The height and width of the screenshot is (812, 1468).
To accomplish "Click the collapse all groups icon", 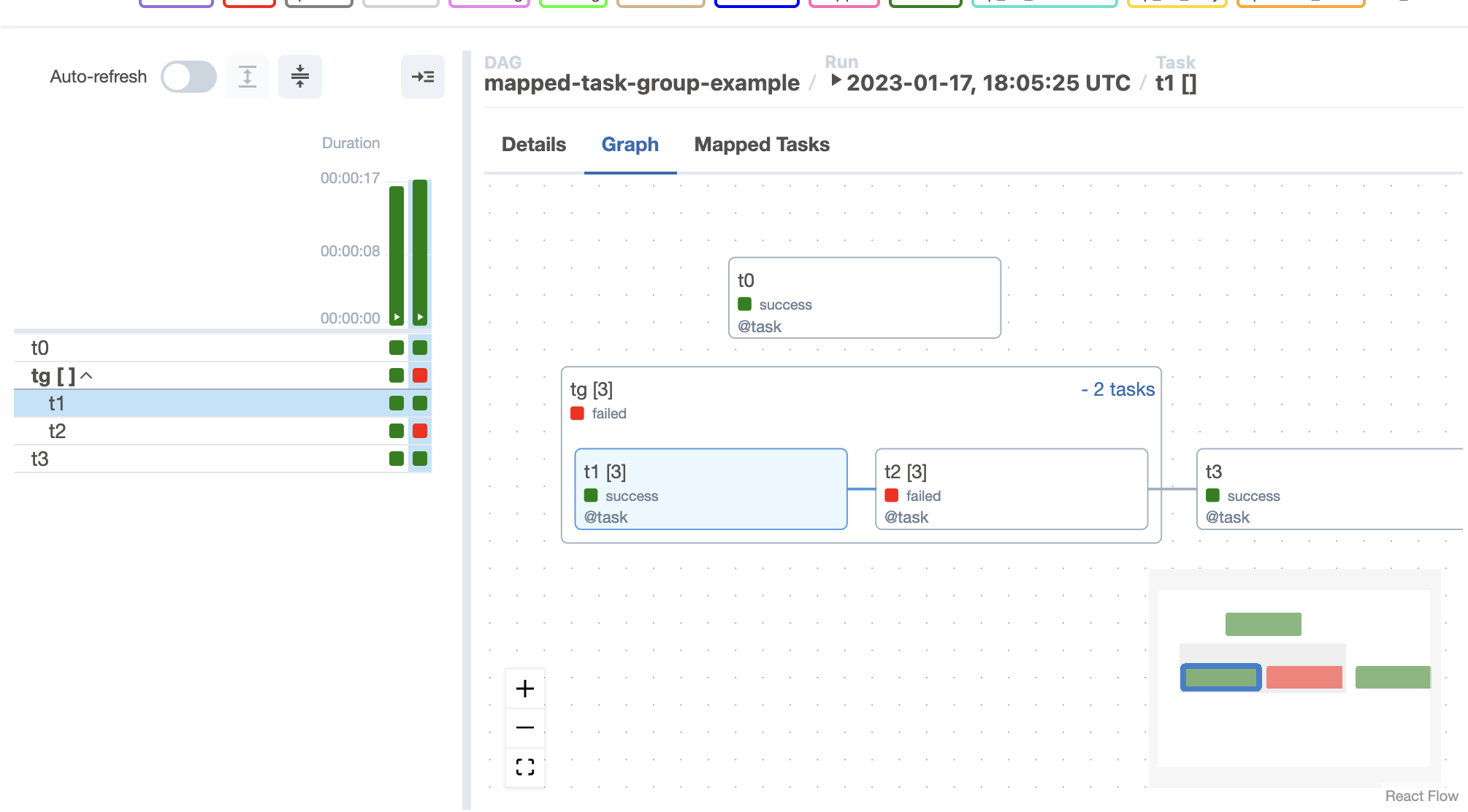I will click(x=300, y=77).
